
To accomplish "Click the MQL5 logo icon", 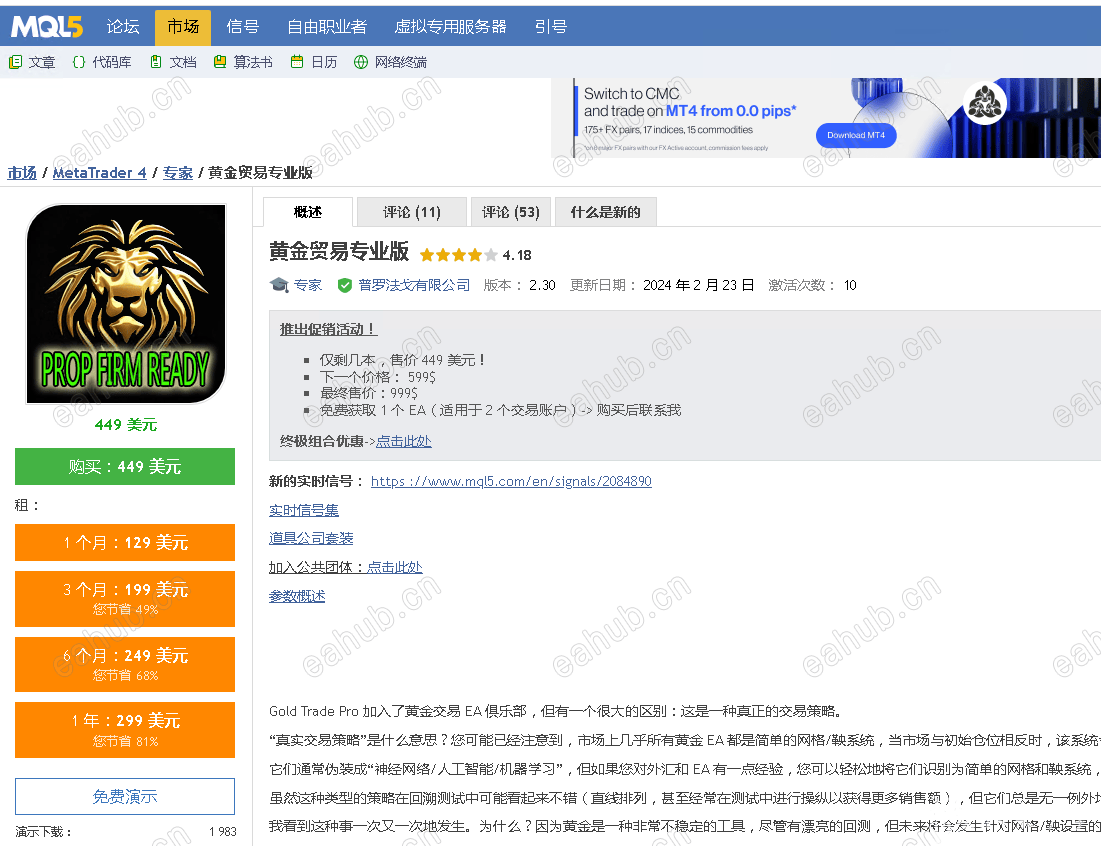I will tap(45, 27).
